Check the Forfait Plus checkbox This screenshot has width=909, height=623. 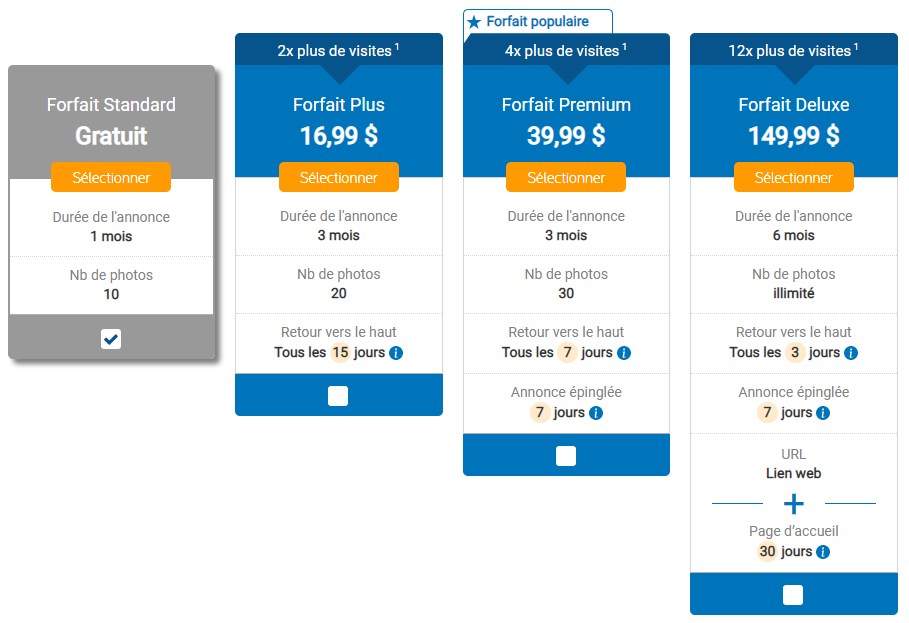pyautogui.click(x=338, y=396)
